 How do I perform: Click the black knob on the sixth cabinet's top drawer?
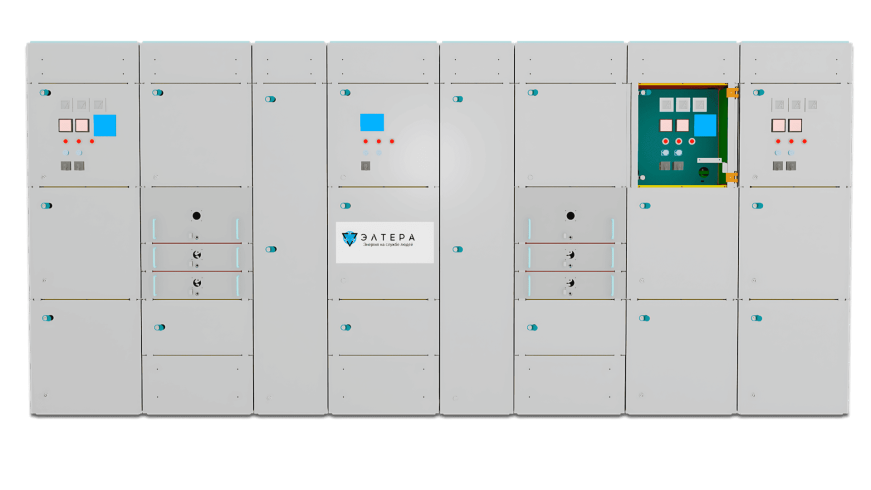(x=570, y=216)
